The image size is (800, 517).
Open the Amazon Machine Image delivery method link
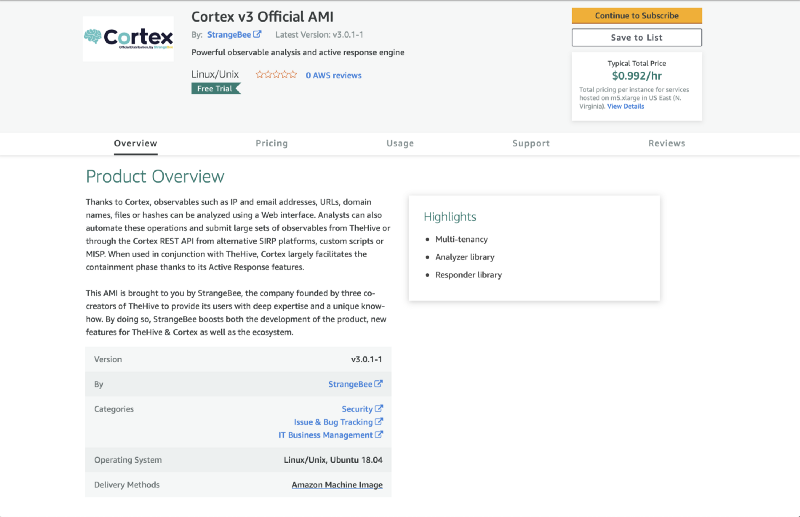tap(336, 485)
